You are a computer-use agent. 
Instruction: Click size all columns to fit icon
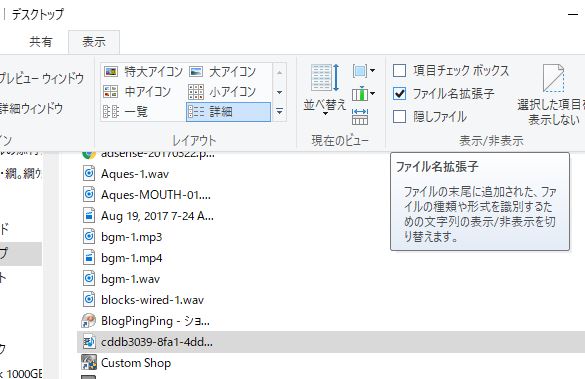point(360,117)
